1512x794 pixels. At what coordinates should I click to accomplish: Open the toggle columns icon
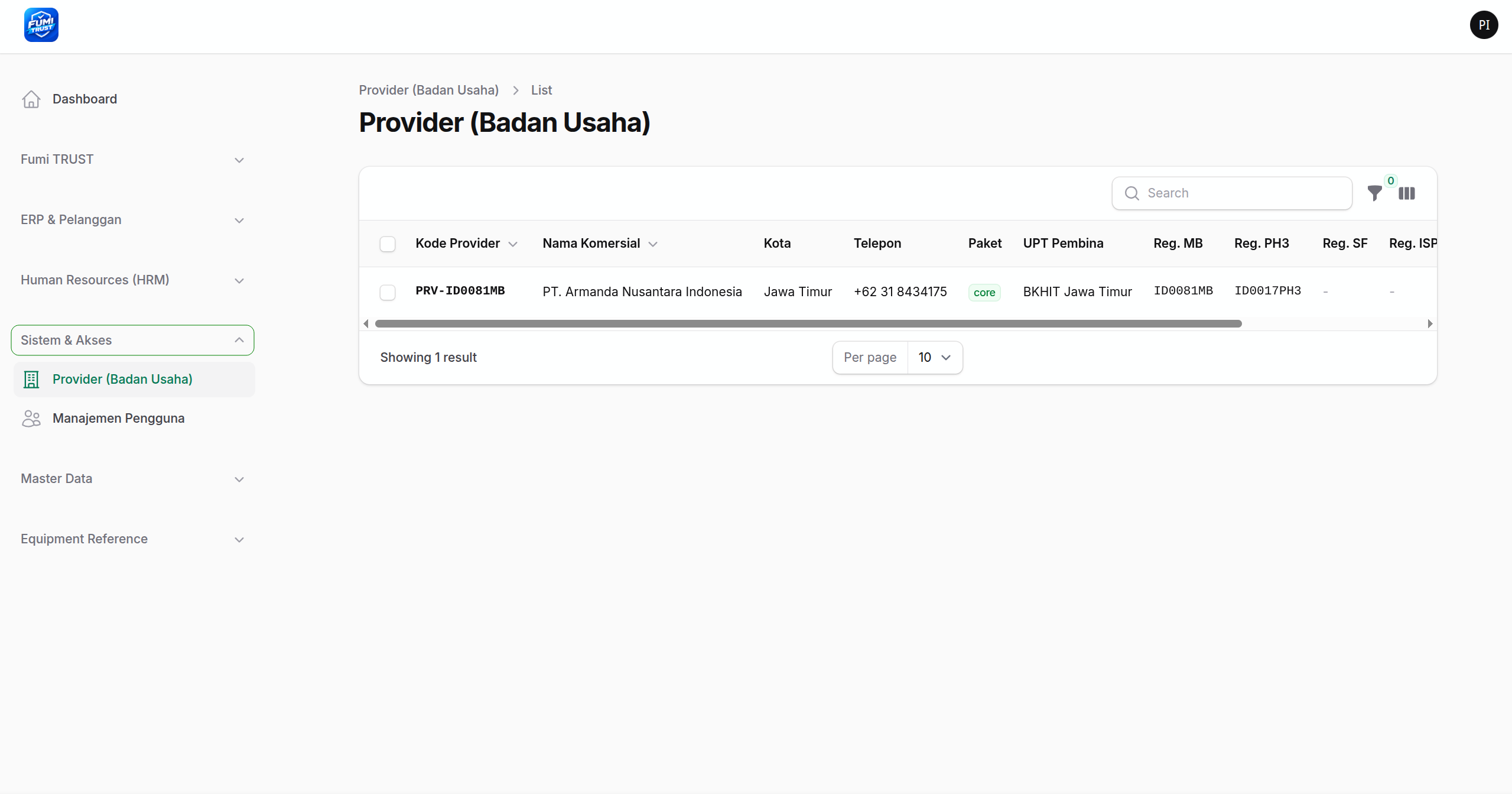pyautogui.click(x=1407, y=193)
